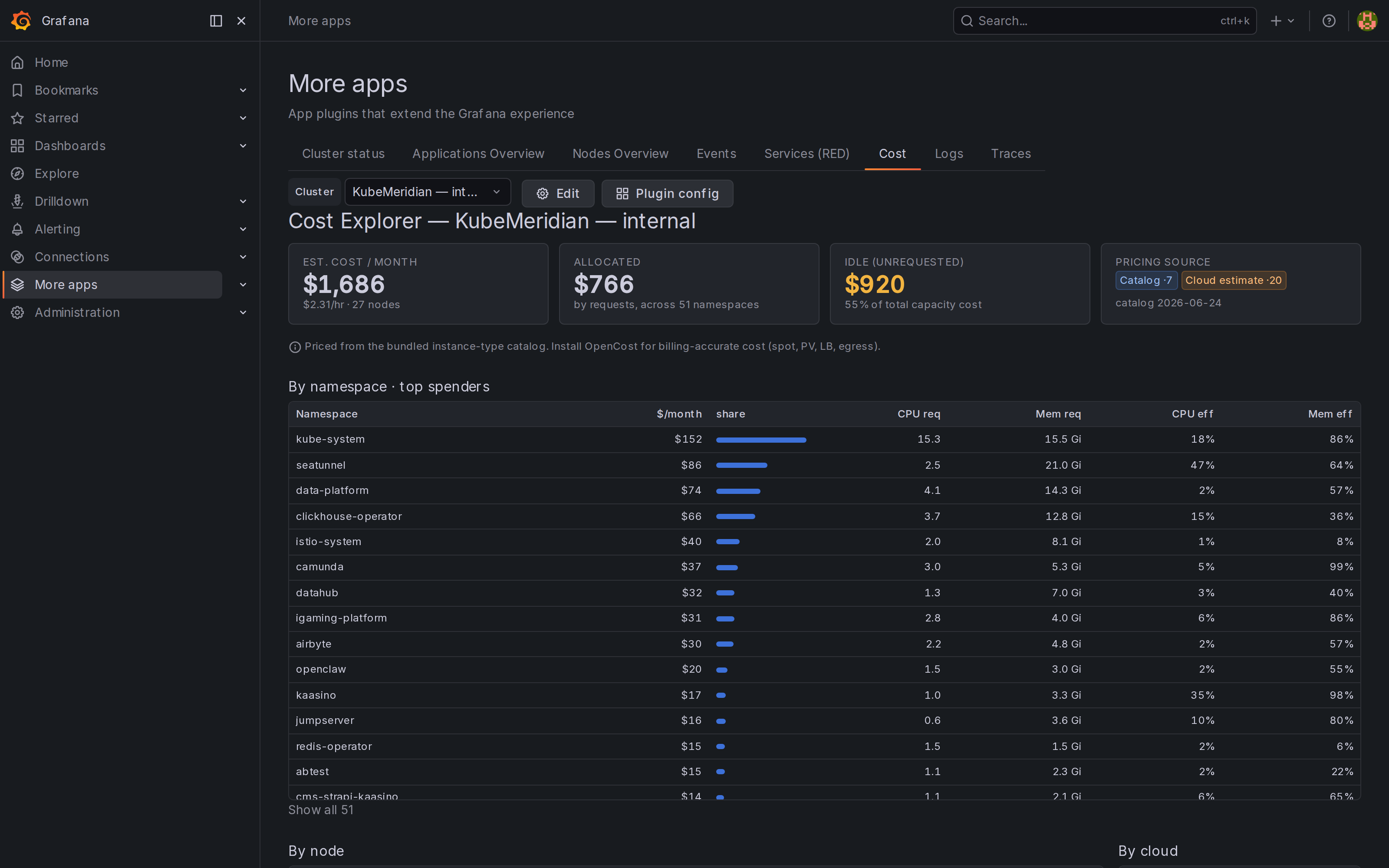Click the Edit button
Screen dimensions: 1389x868
pyautogui.click(x=558, y=194)
